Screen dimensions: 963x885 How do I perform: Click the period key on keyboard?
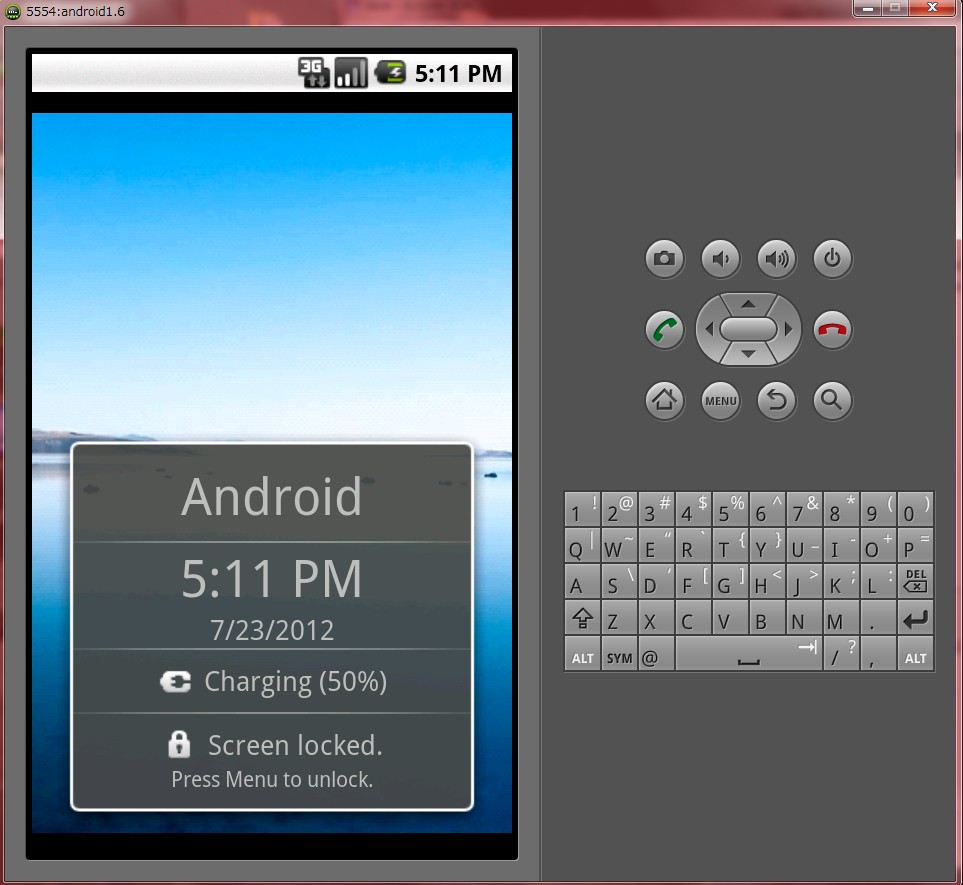pos(878,618)
